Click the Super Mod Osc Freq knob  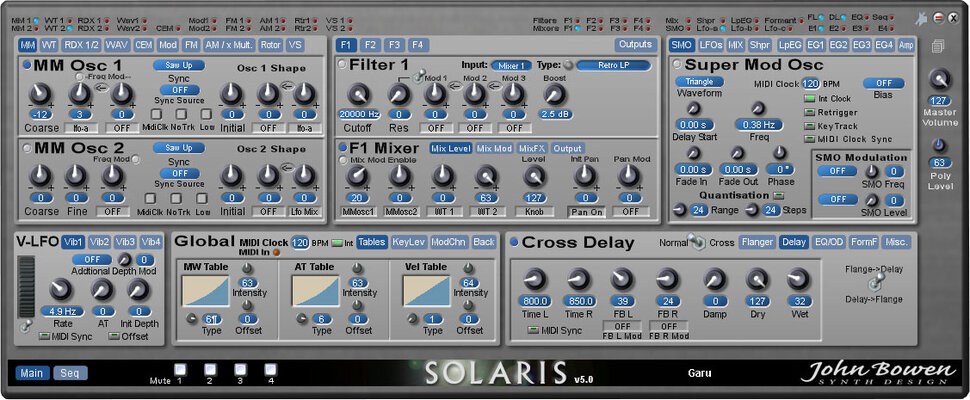pyautogui.click(x=759, y=108)
